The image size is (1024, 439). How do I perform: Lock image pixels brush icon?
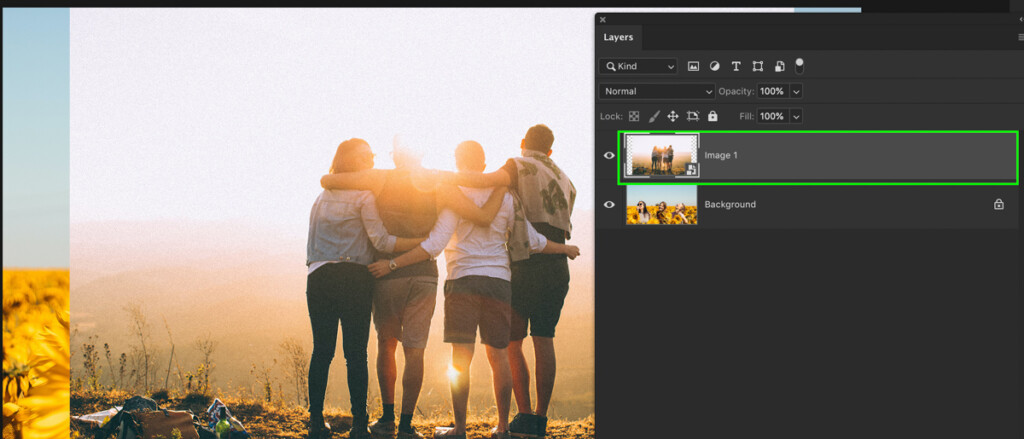click(654, 116)
